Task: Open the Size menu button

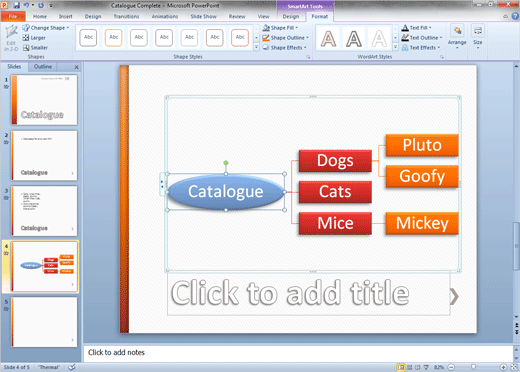Action: pos(478,37)
